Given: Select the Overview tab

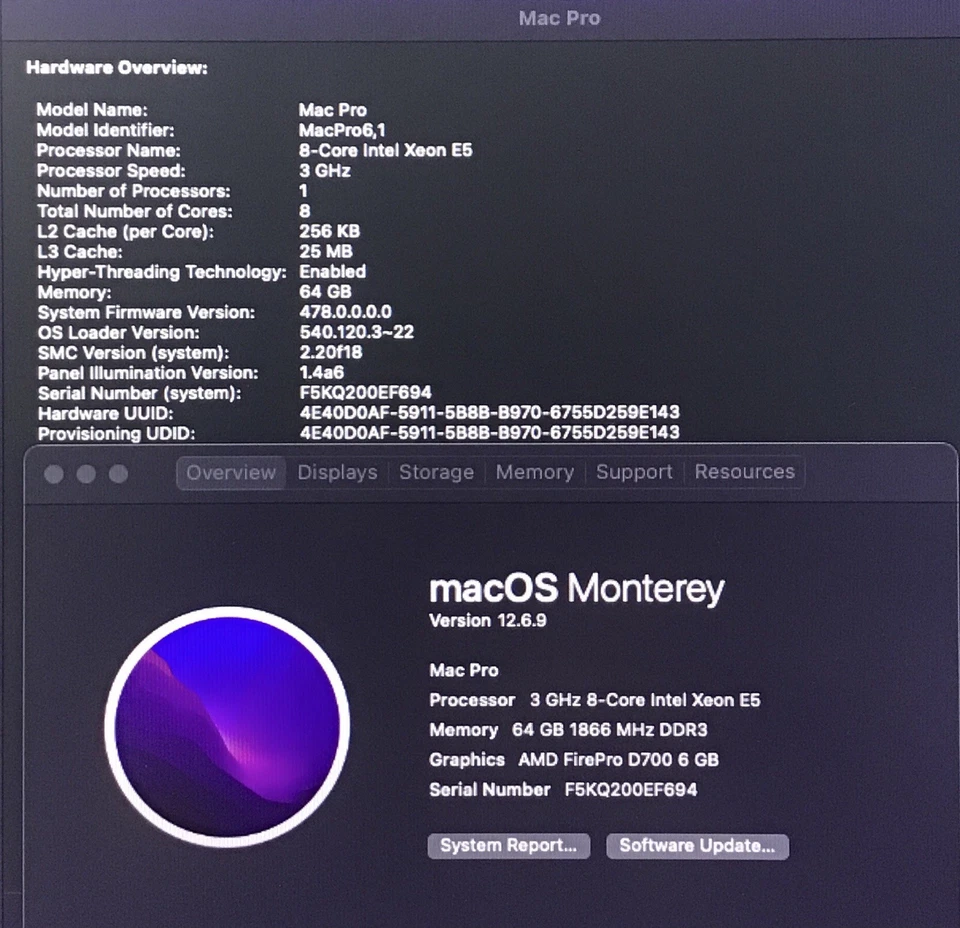Looking at the screenshot, I should pyautogui.click(x=231, y=472).
